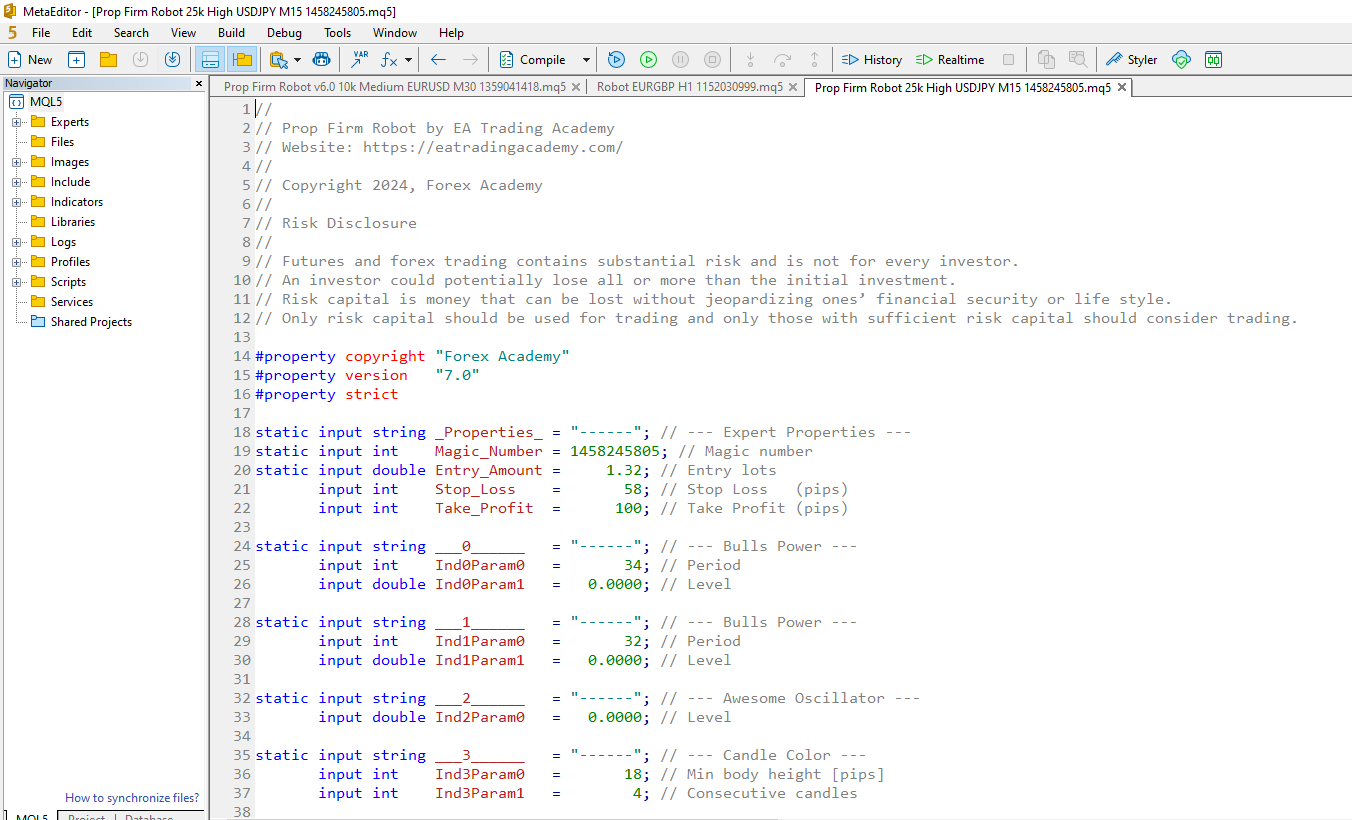The image size is (1352, 820).
Task: Switch to the Robot EURGBP H1 tab
Action: coord(689,87)
